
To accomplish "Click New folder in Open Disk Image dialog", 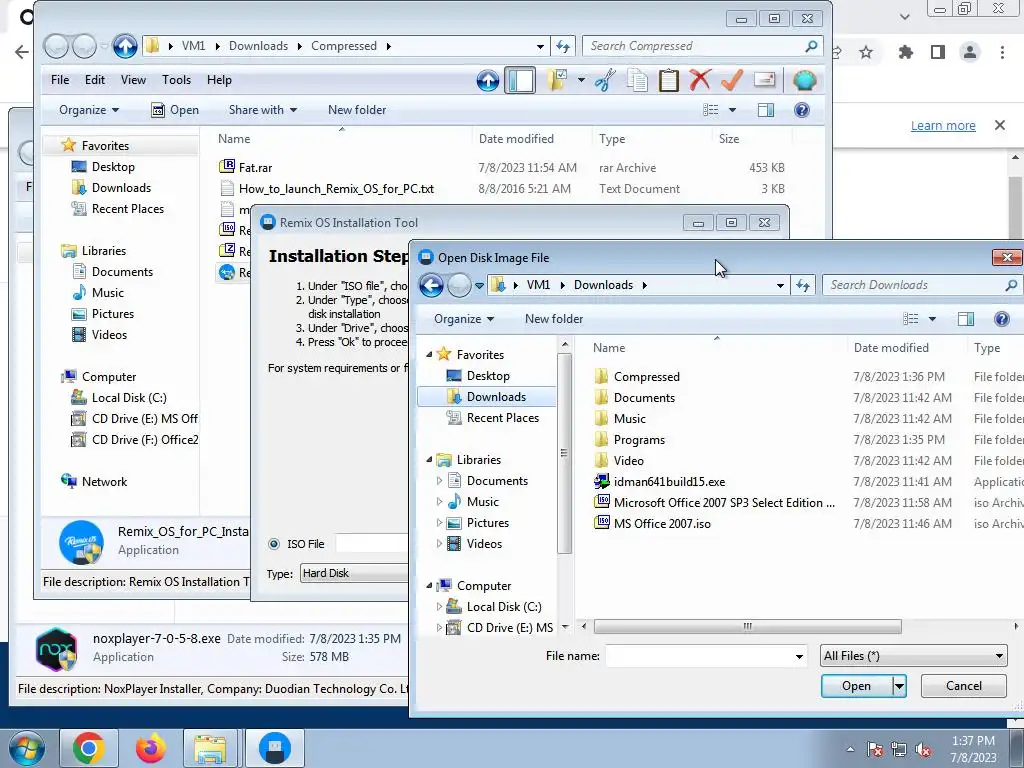I will click(x=554, y=319).
